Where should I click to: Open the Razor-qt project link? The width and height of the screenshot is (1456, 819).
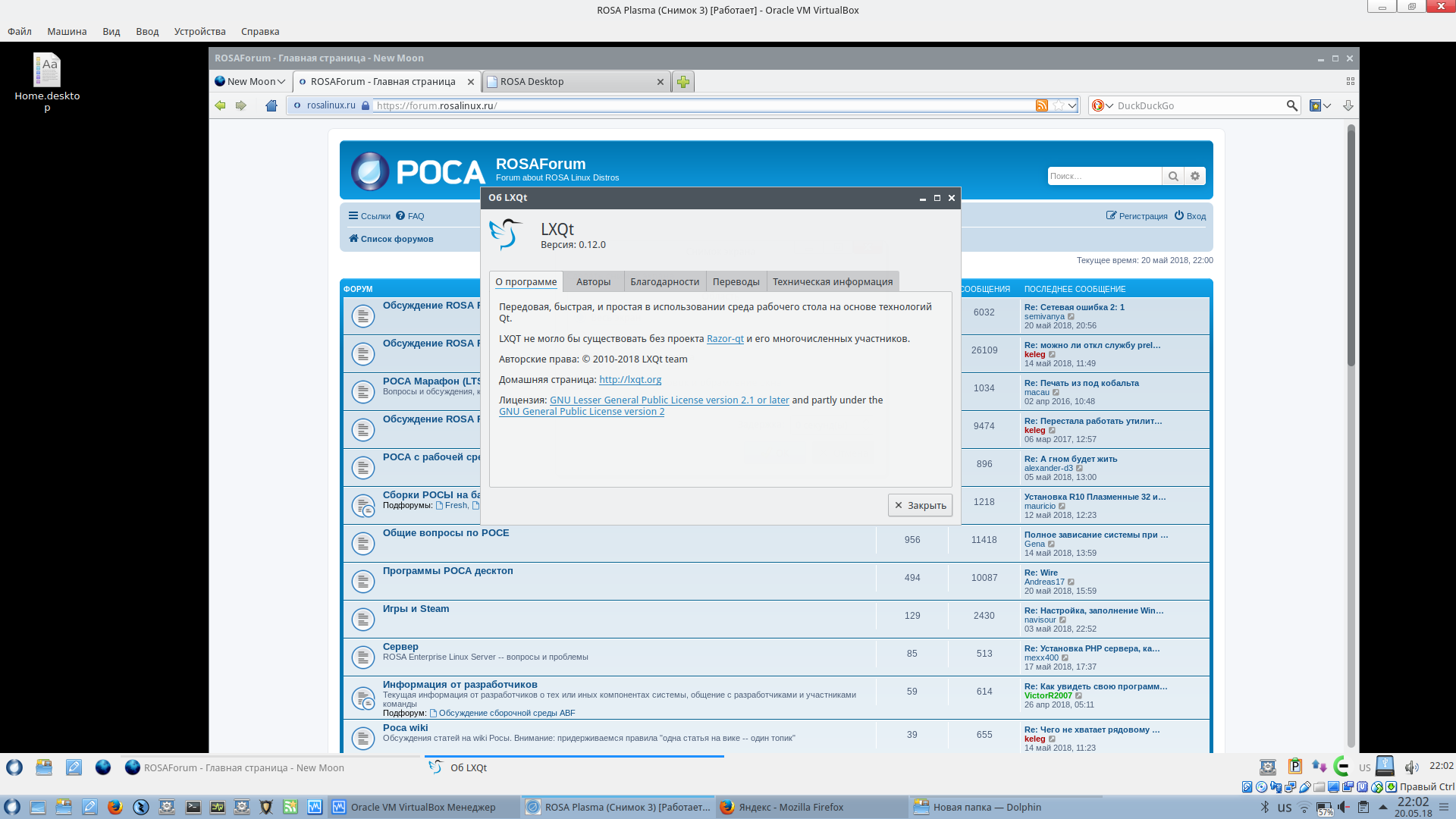[x=724, y=338]
